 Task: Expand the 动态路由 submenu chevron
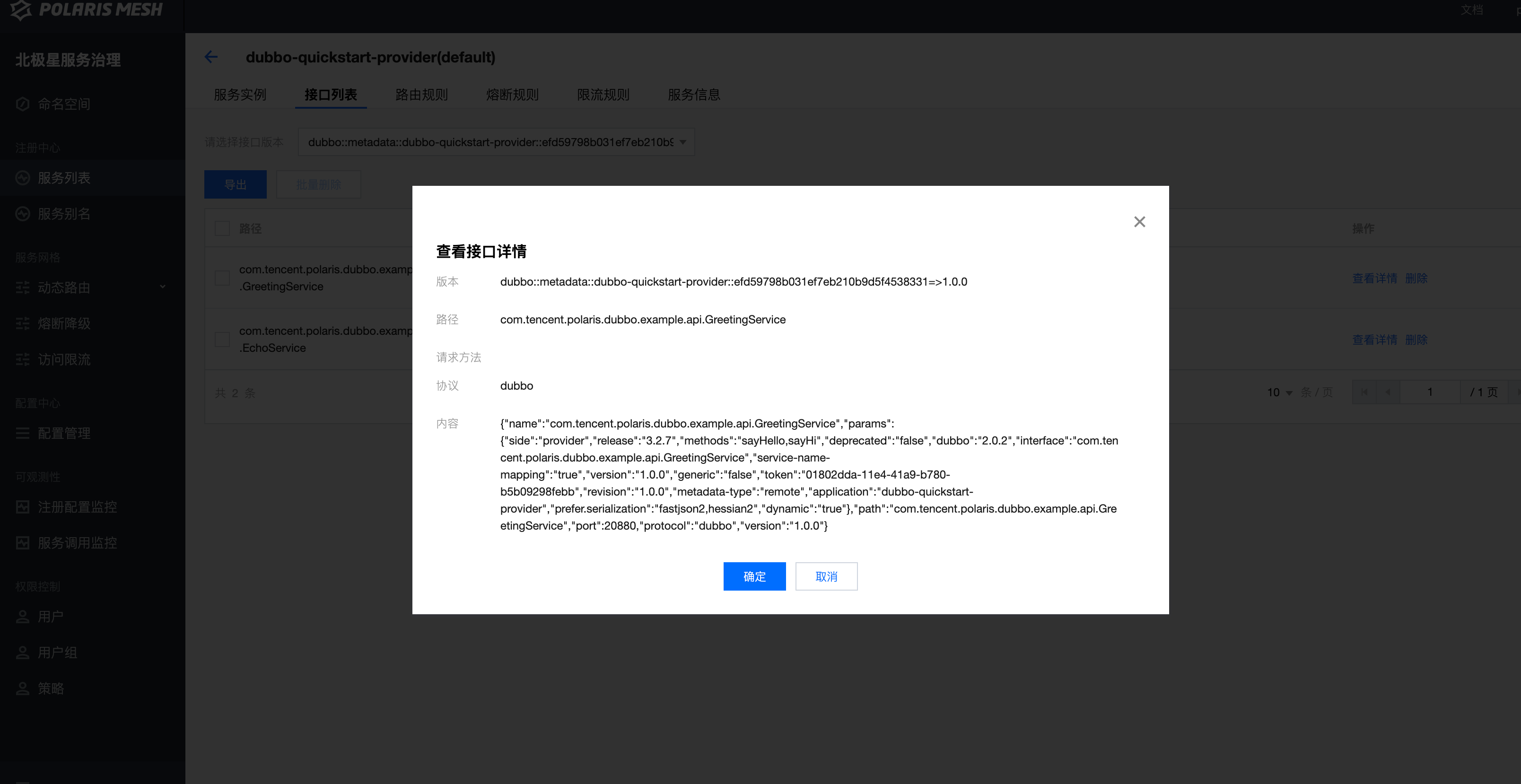pos(162,287)
